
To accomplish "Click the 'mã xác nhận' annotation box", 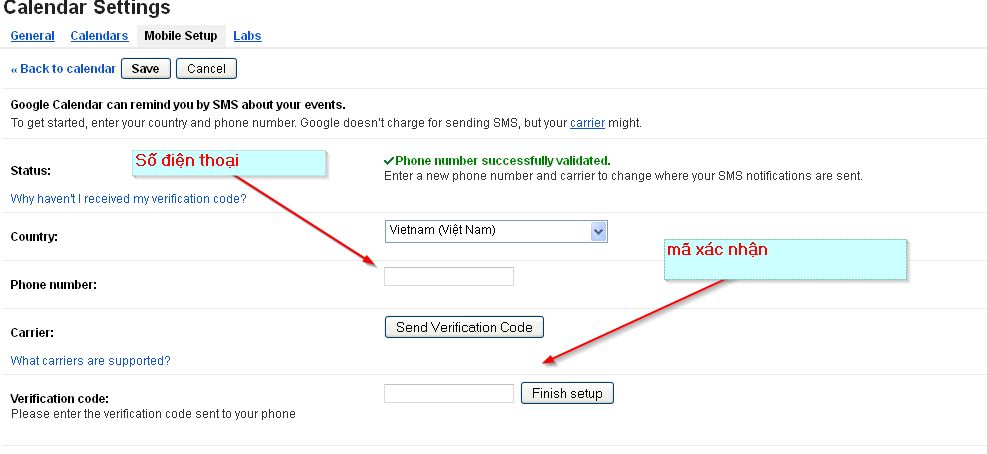I will (786, 259).
